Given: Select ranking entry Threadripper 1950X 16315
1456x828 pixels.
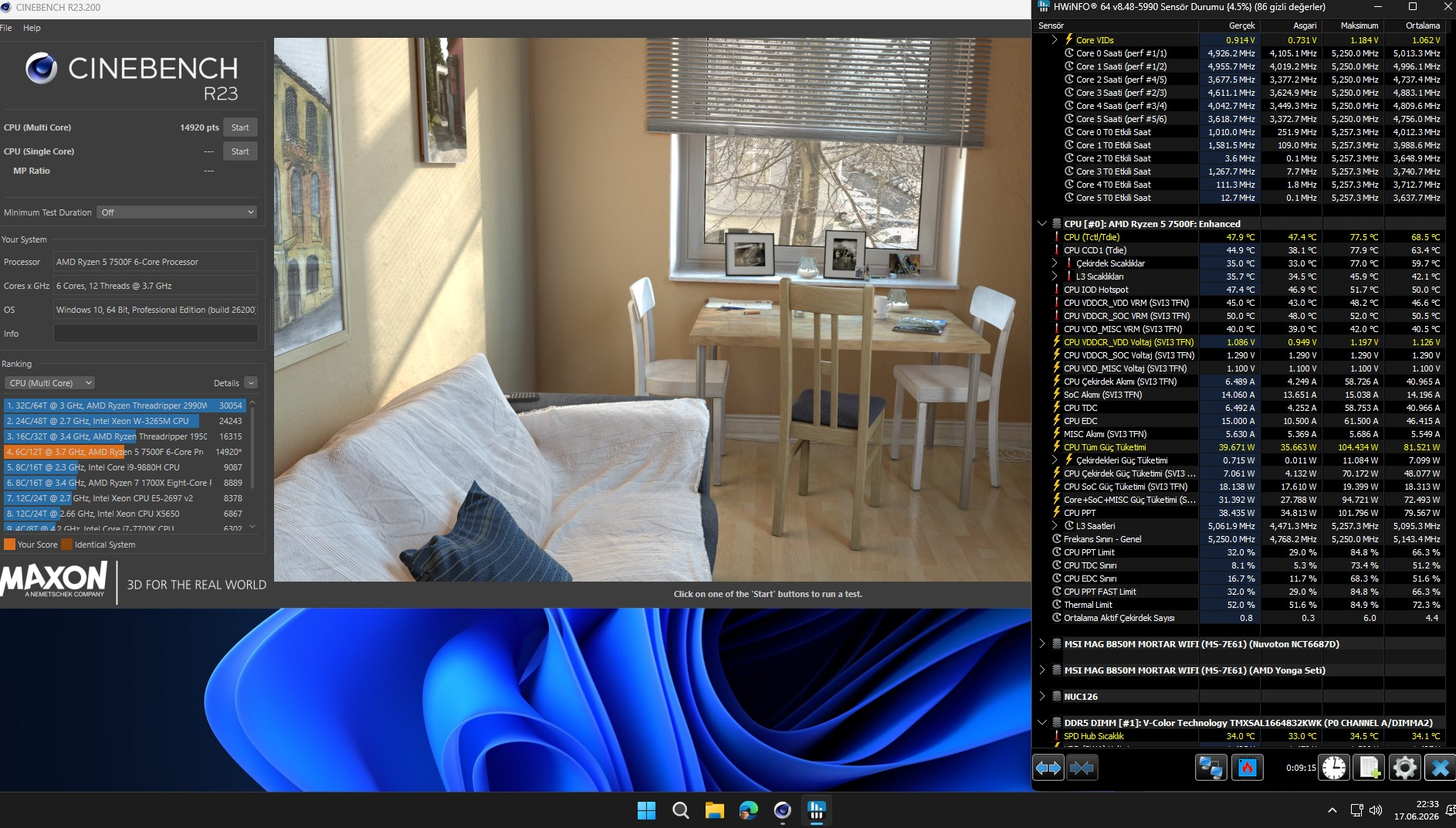Looking at the screenshot, I should (x=124, y=436).
